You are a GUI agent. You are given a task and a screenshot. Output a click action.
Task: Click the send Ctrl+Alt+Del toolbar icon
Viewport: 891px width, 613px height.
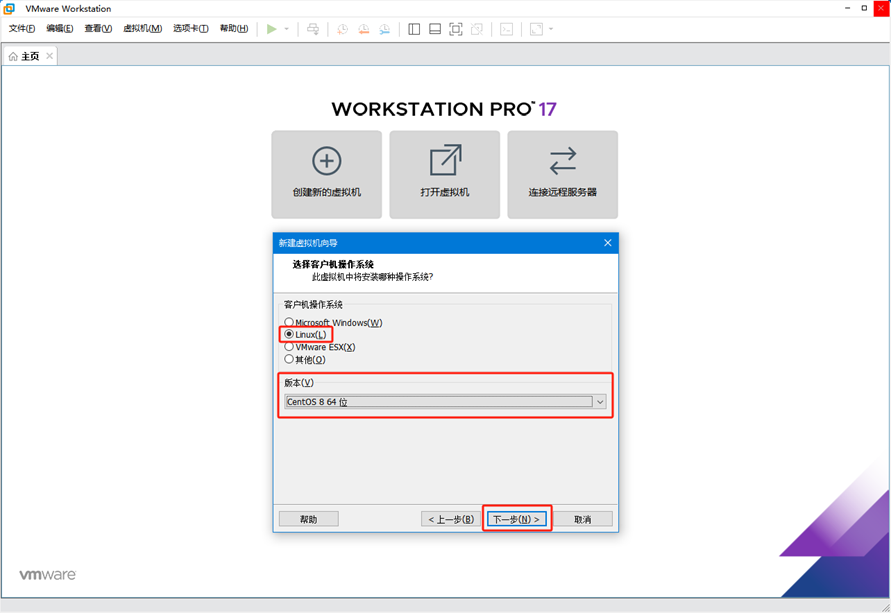(x=313, y=29)
